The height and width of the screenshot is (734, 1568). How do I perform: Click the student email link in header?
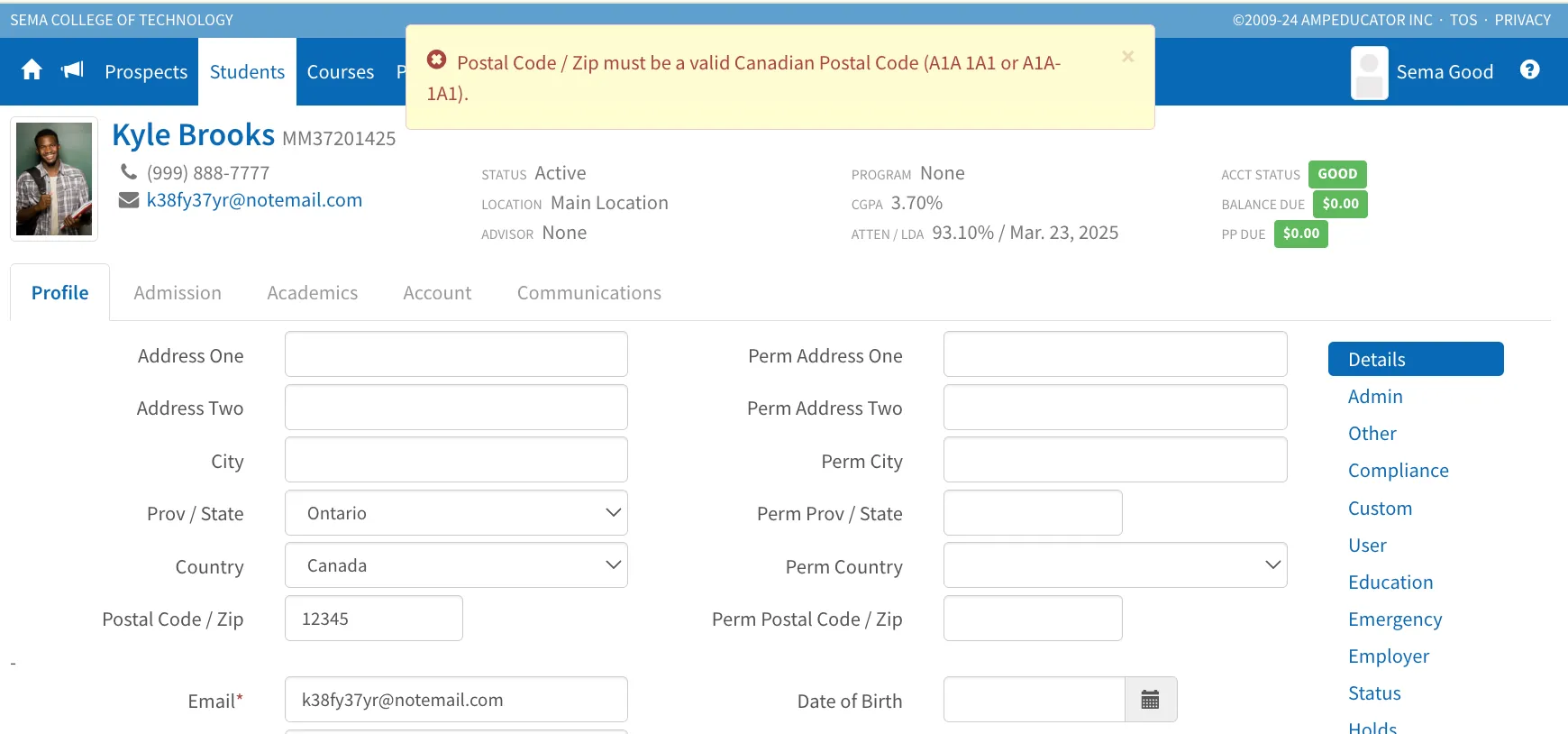click(254, 200)
